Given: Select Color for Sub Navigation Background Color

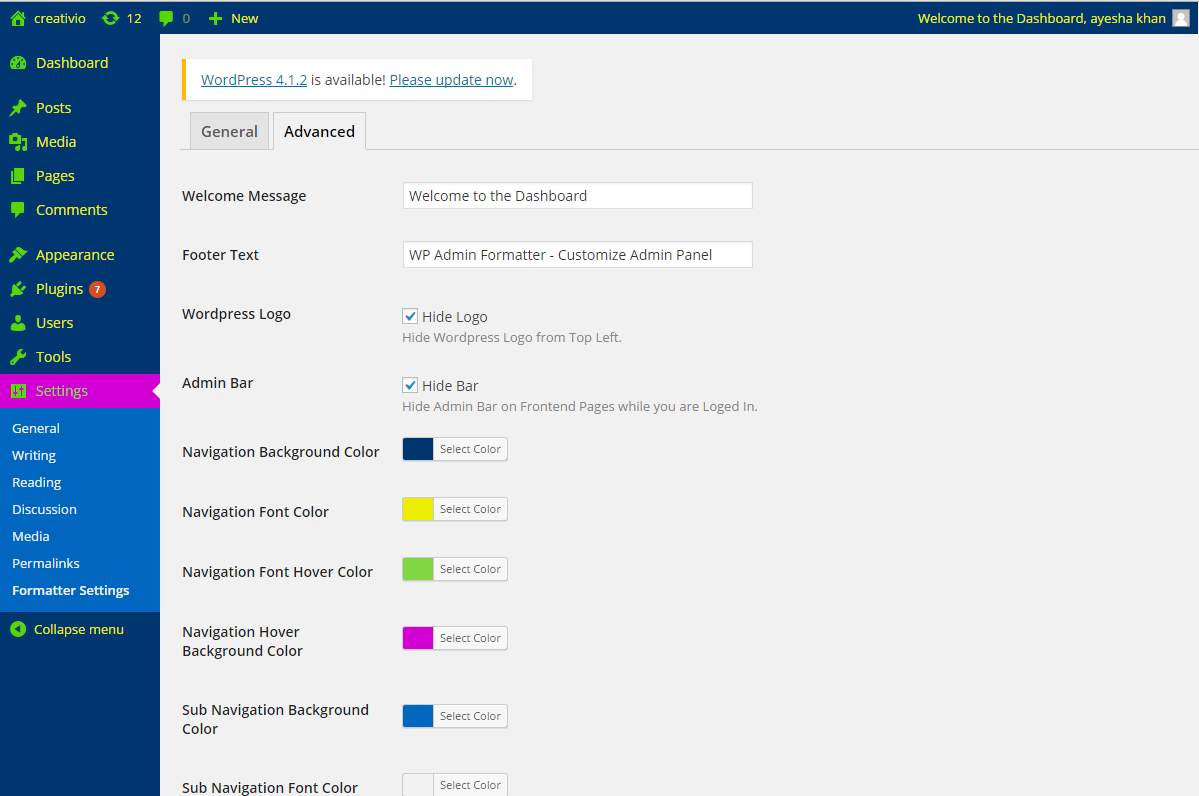Looking at the screenshot, I should 470,716.
